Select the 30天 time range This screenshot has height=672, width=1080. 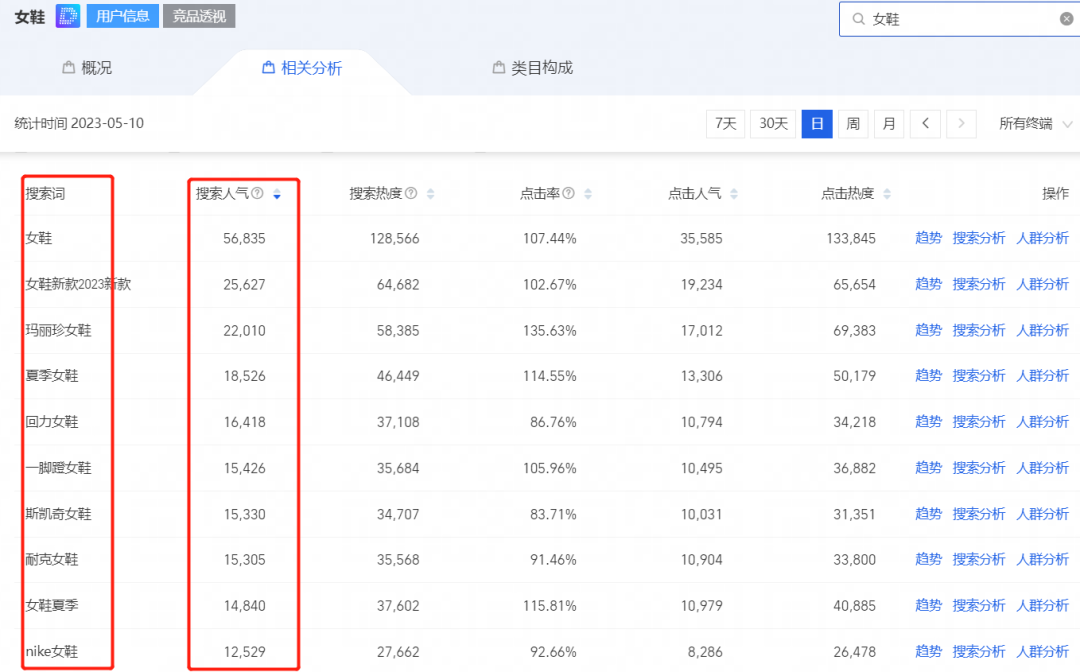(x=773, y=124)
